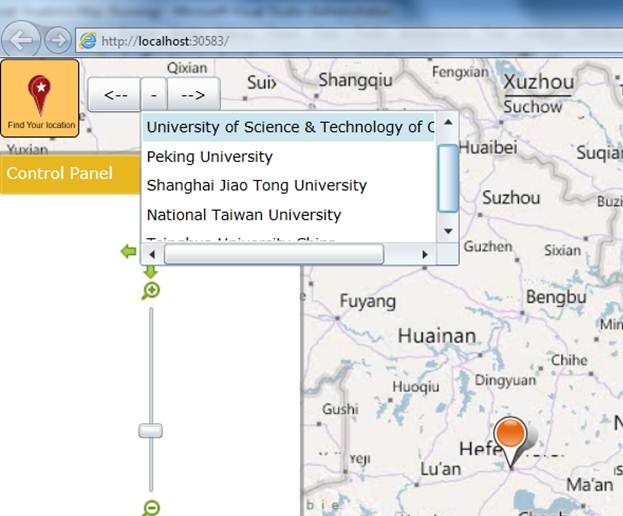623x516 pixels.
Task: Click the Internet Explorer page icon in address bar
Action: (x=88, y=41)
